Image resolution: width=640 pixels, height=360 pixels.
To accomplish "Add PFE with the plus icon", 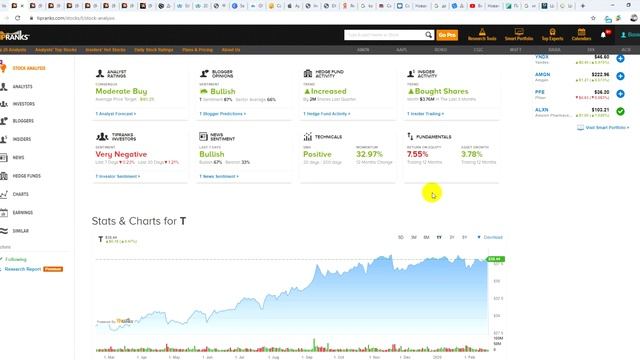I will [620, 93].
